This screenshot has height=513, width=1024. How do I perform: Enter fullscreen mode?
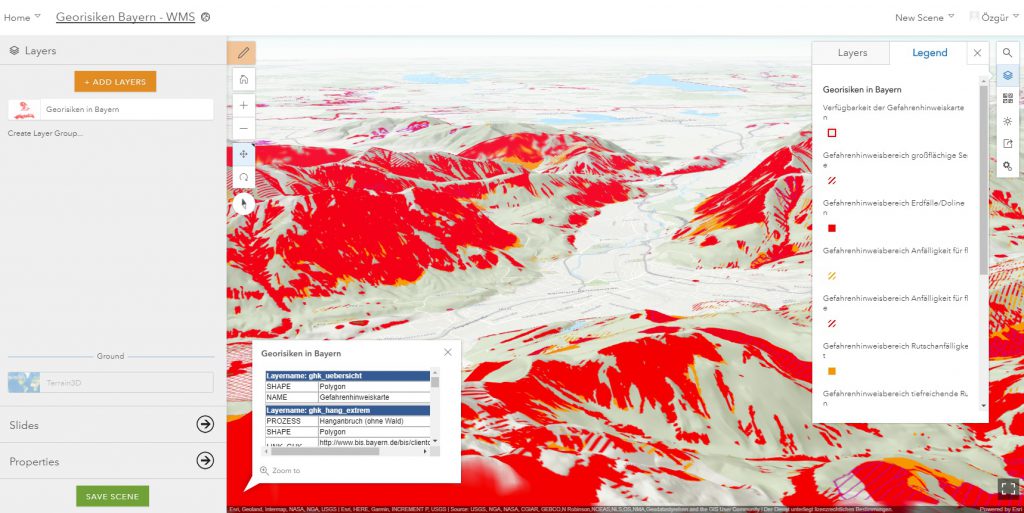[1008, 488]
